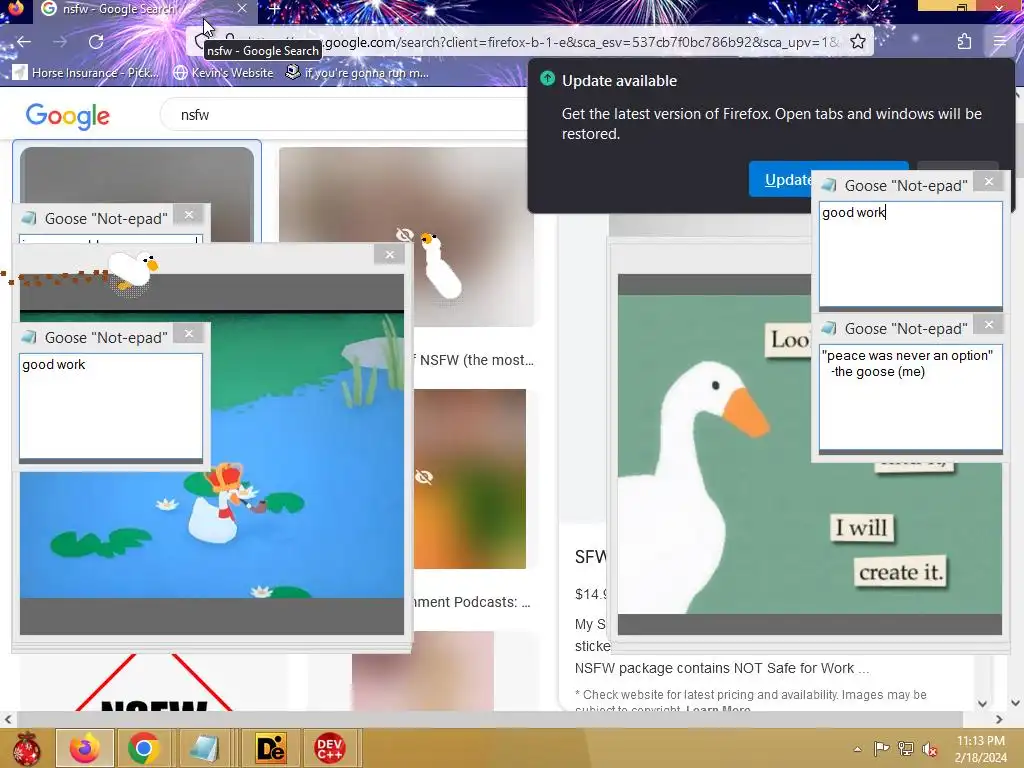Open the Firefox extensions puzzle icon
1024x768 pixels.
(x=964, y=42)
